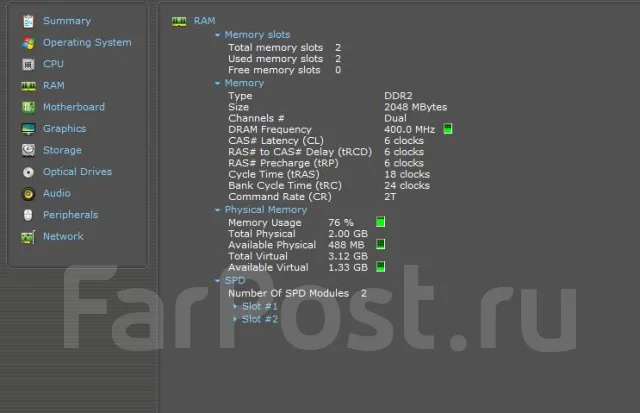Click the CPU chip icon
Viewport: 640px width, 413px height.
28,64
